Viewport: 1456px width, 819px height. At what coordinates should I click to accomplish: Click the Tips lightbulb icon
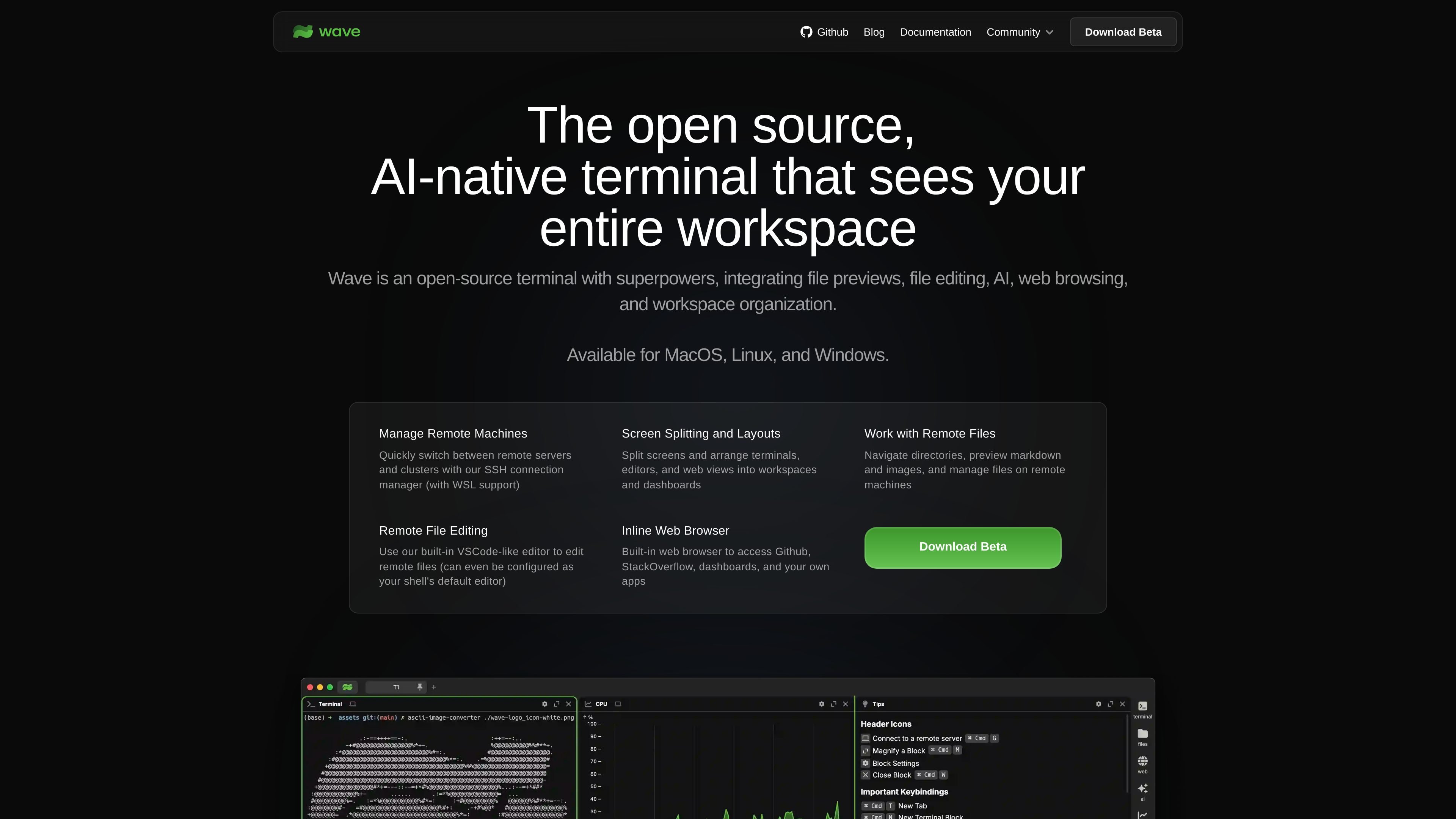[865, 704]
